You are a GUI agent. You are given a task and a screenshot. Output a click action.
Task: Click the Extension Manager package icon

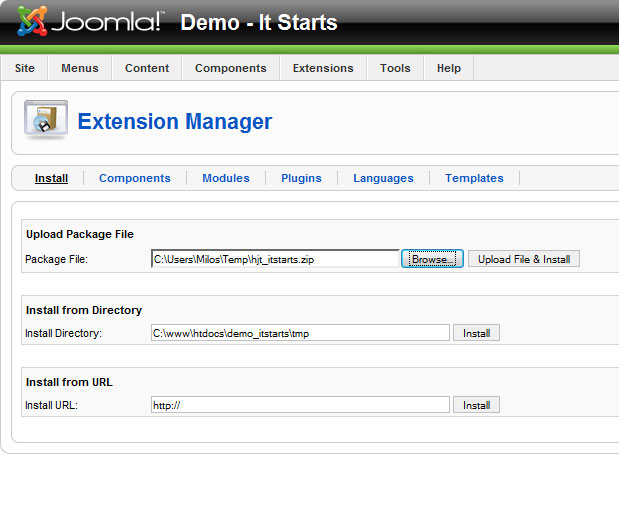(46, 120)
